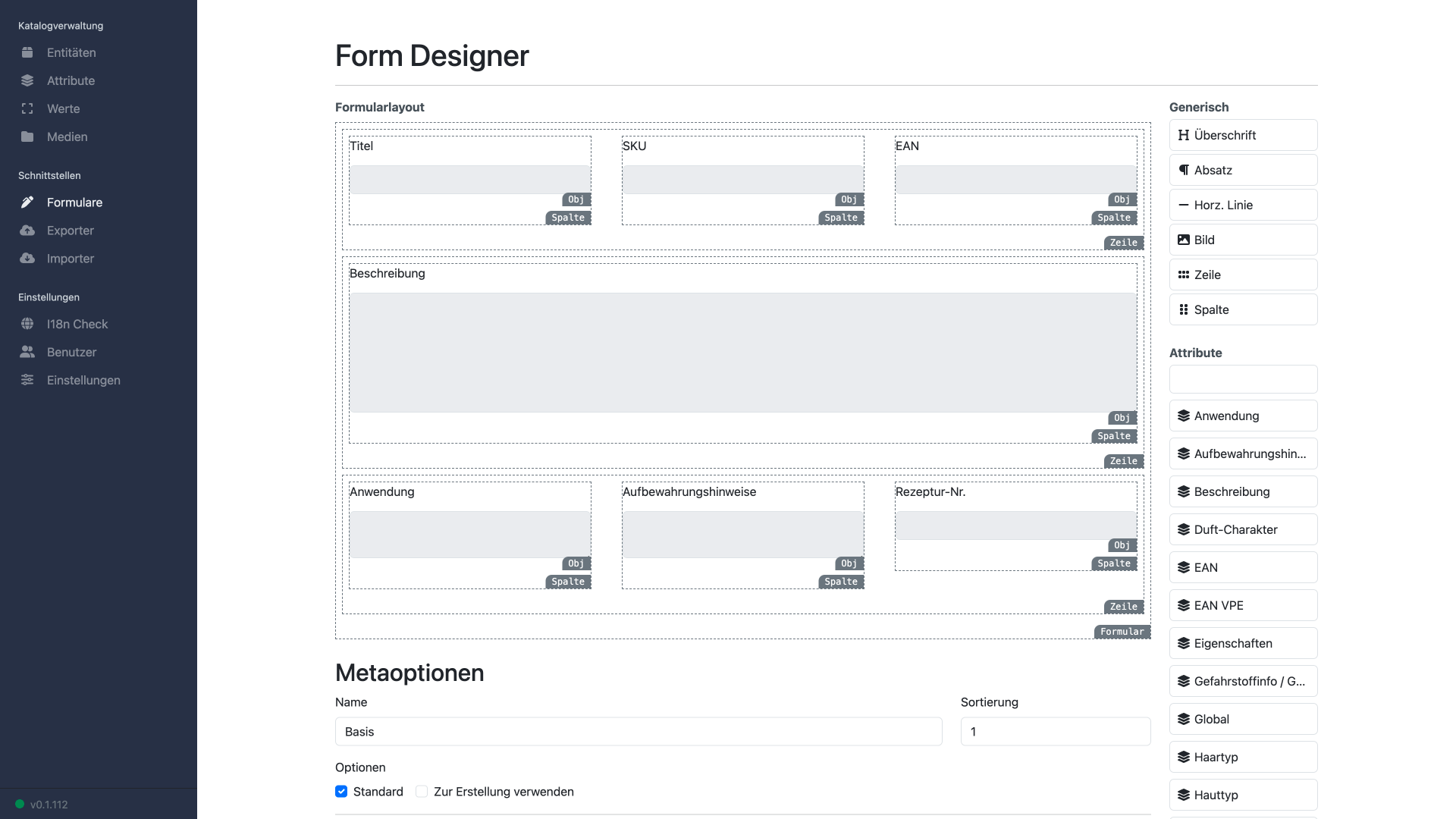Click the Entitäten briefcase icon

pyautogui.click(x=27, y=52)
